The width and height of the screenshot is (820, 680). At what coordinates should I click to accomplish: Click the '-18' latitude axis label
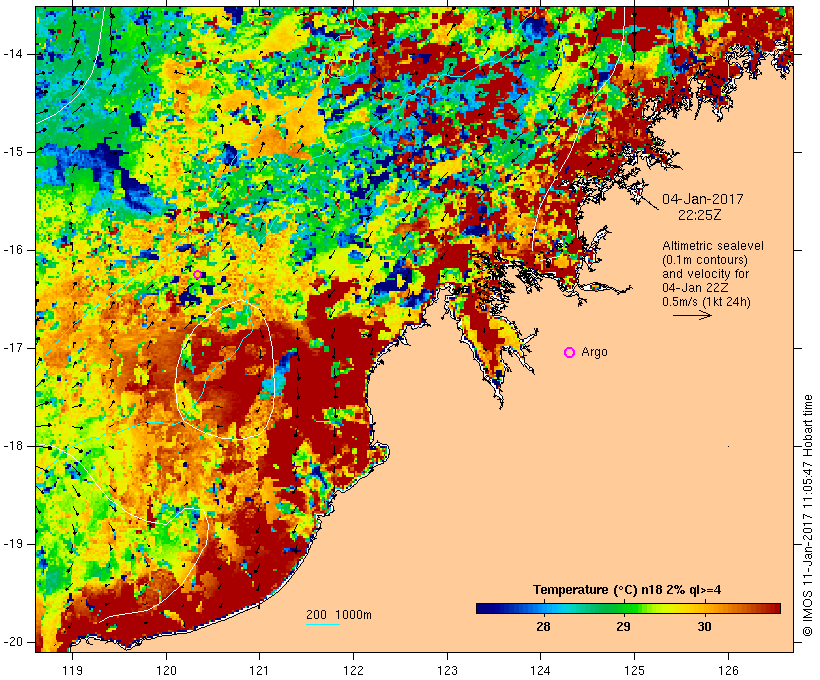pos(13,446)
